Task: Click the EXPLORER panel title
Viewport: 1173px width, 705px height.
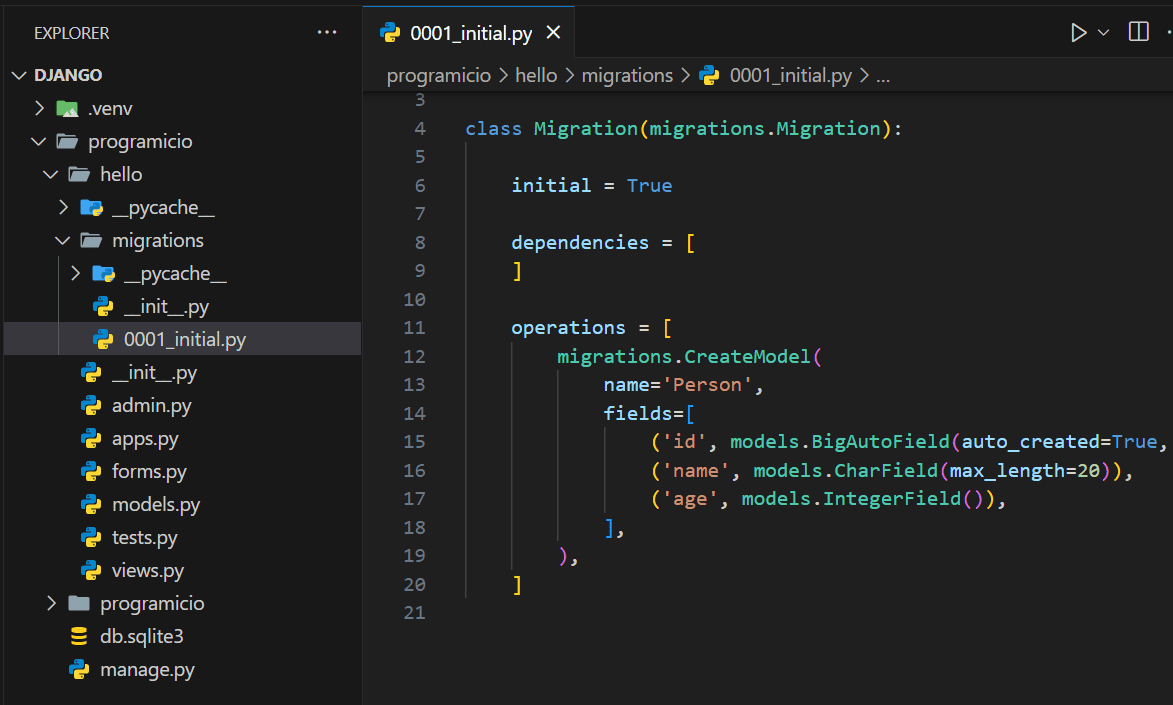Action: (72, 33)
